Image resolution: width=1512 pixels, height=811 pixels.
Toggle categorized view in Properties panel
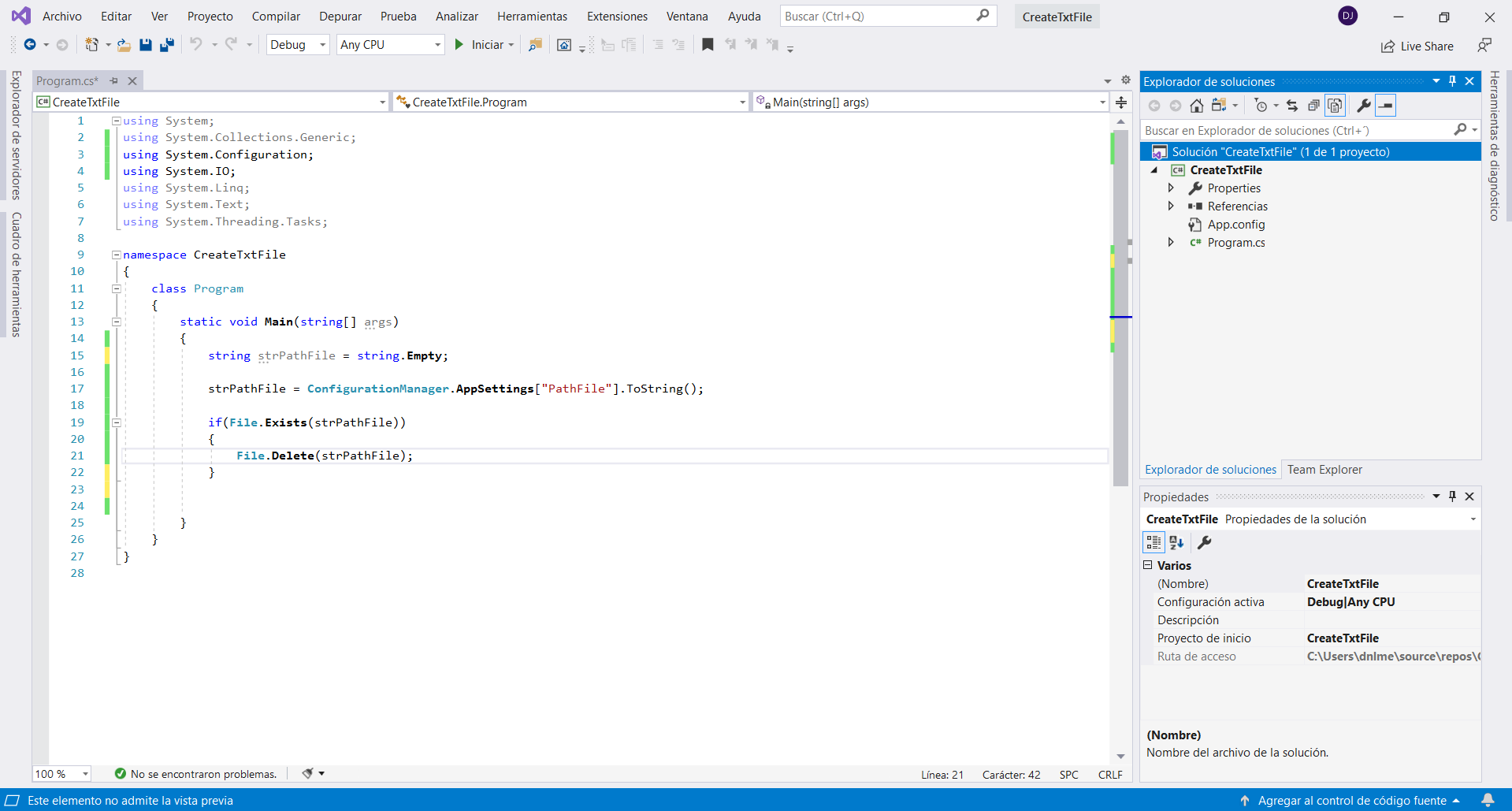[x=1154, y=542]
